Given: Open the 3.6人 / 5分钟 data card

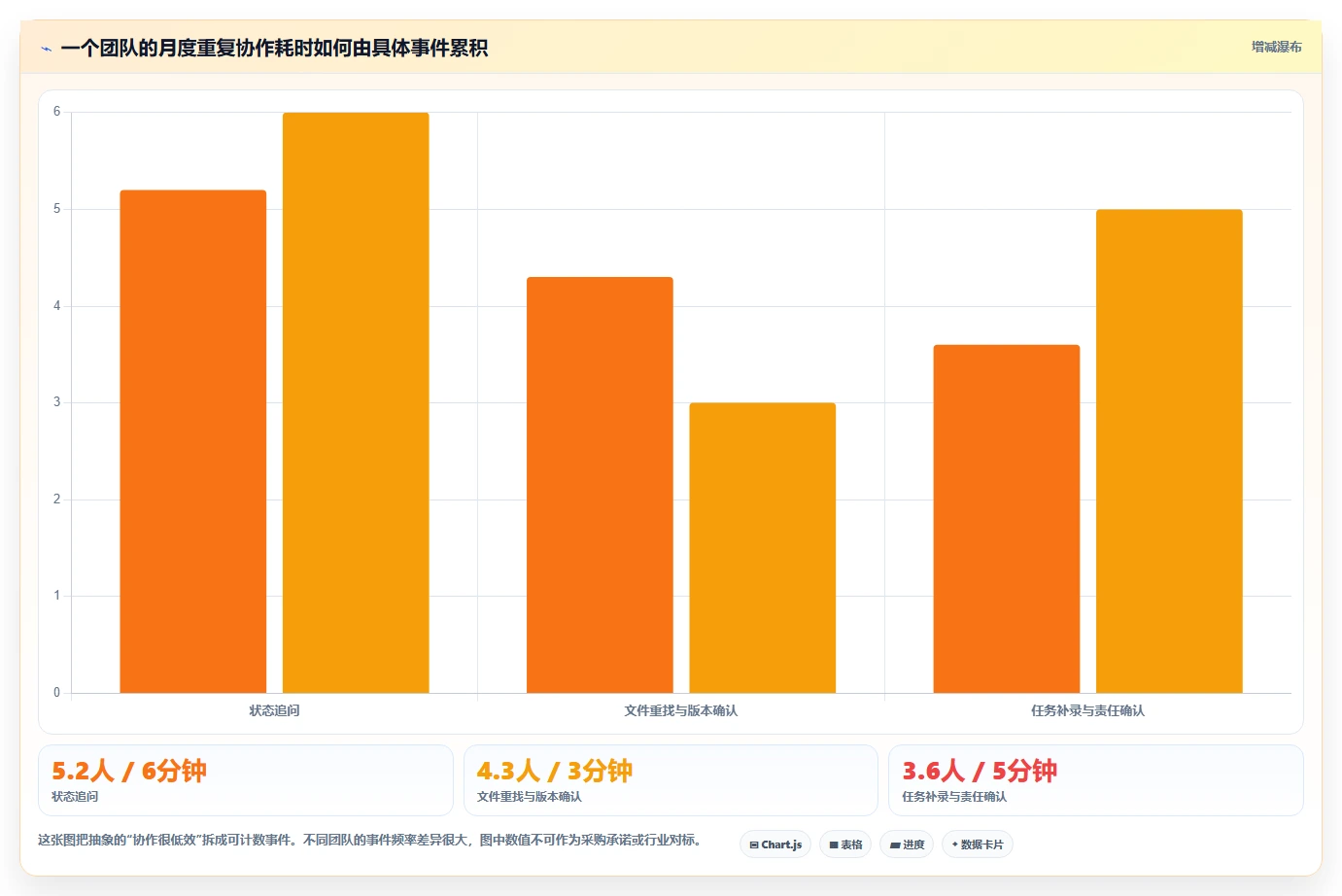Looking at the screenshot, I should click(1096, 780).
